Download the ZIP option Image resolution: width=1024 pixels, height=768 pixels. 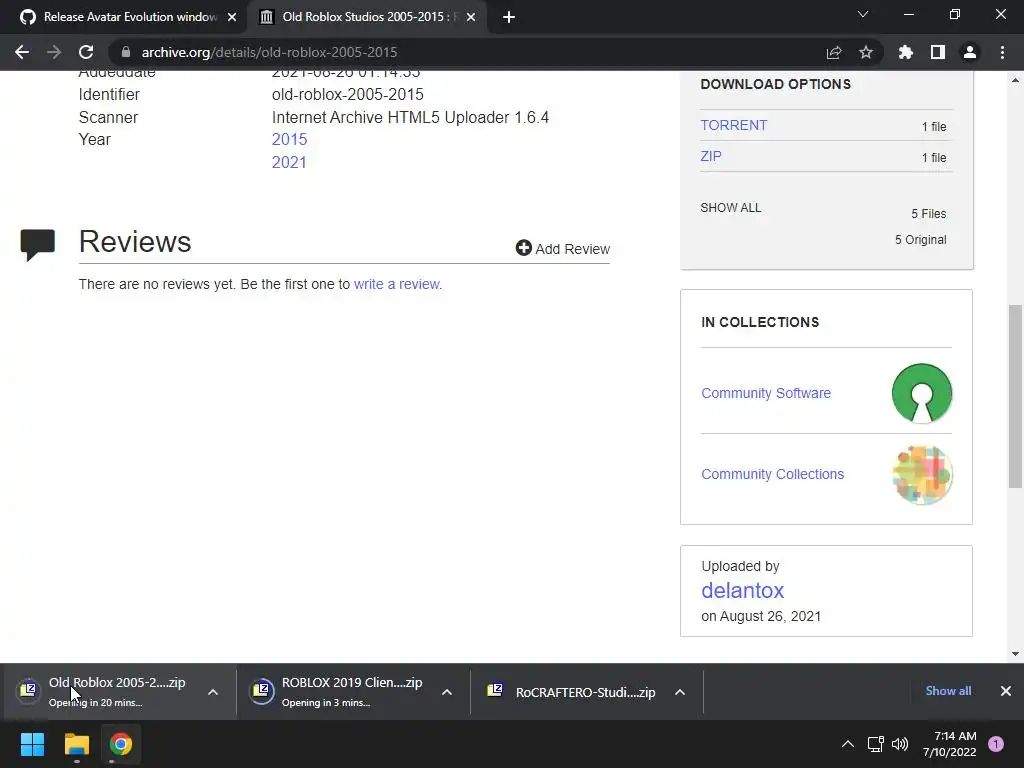(x=711, y=156)
